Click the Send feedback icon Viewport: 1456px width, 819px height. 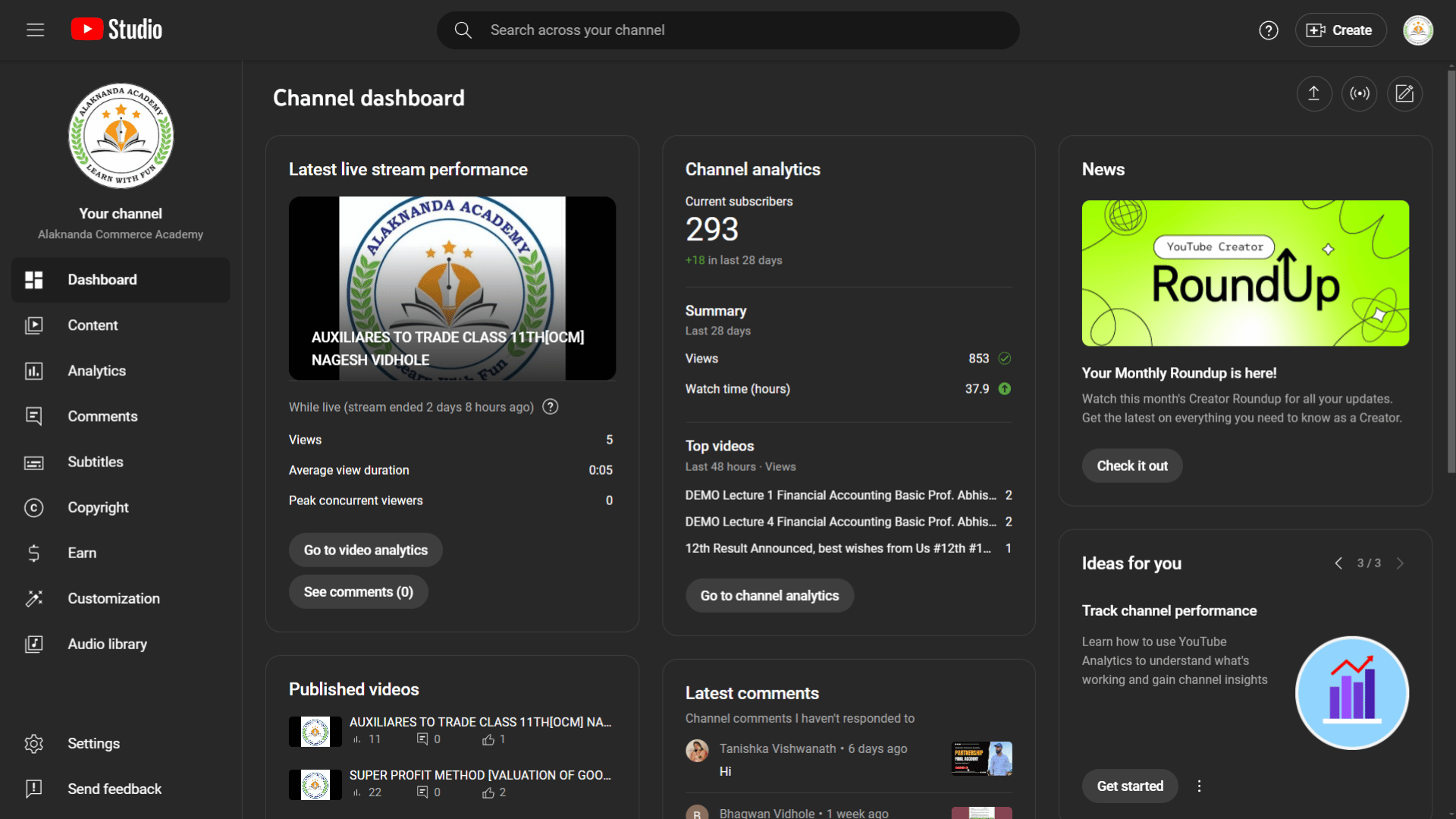(x=34, y=789)
